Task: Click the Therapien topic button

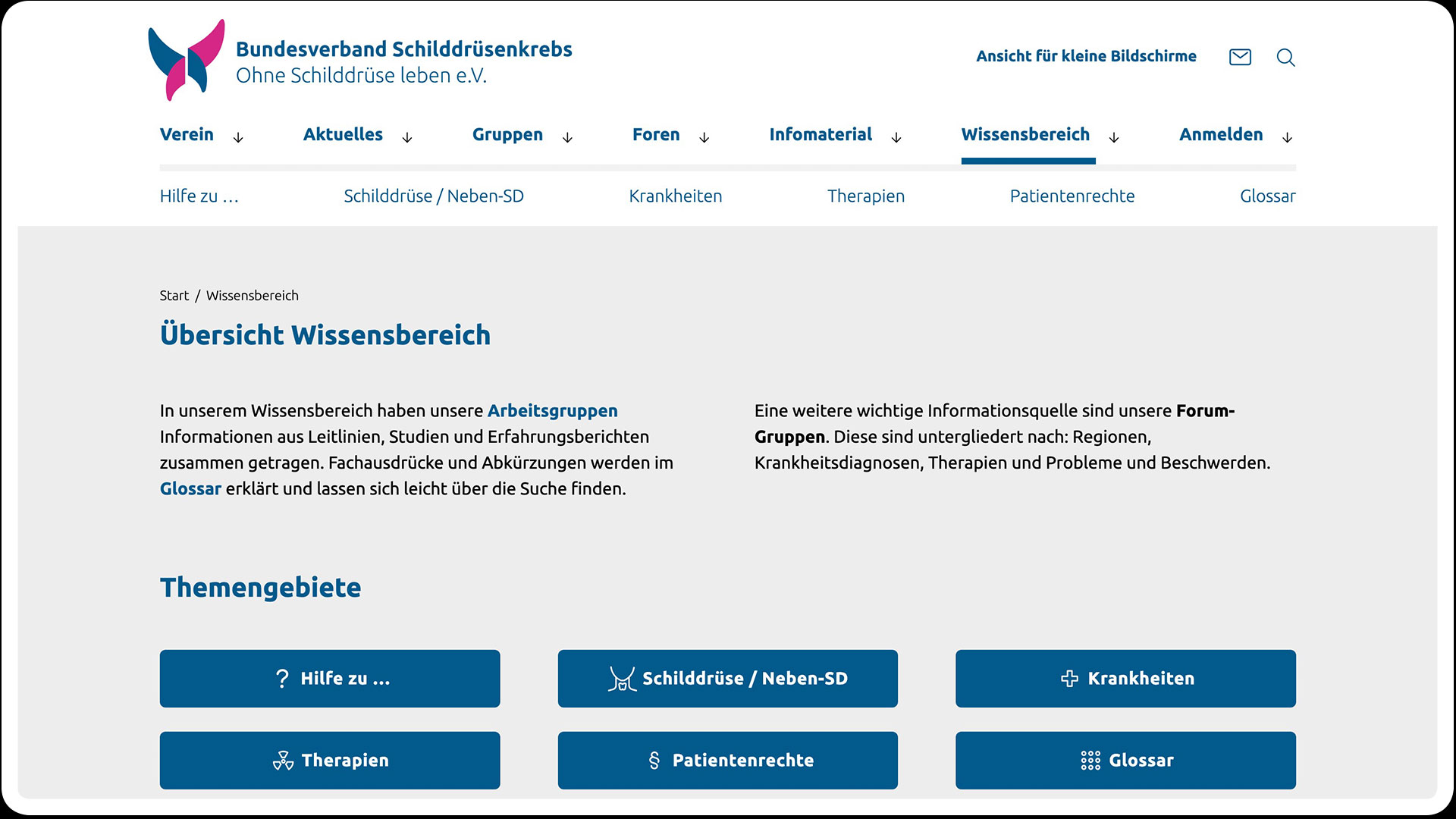Action: (x=330, y=761)
